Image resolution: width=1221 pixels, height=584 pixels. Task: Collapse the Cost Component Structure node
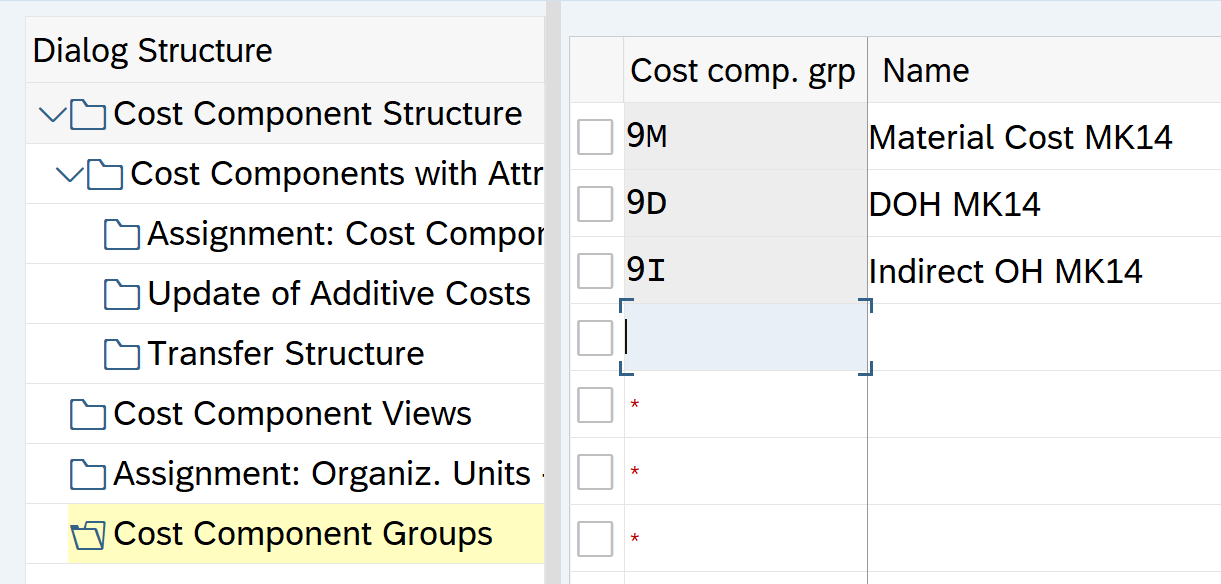coord(51,115)
